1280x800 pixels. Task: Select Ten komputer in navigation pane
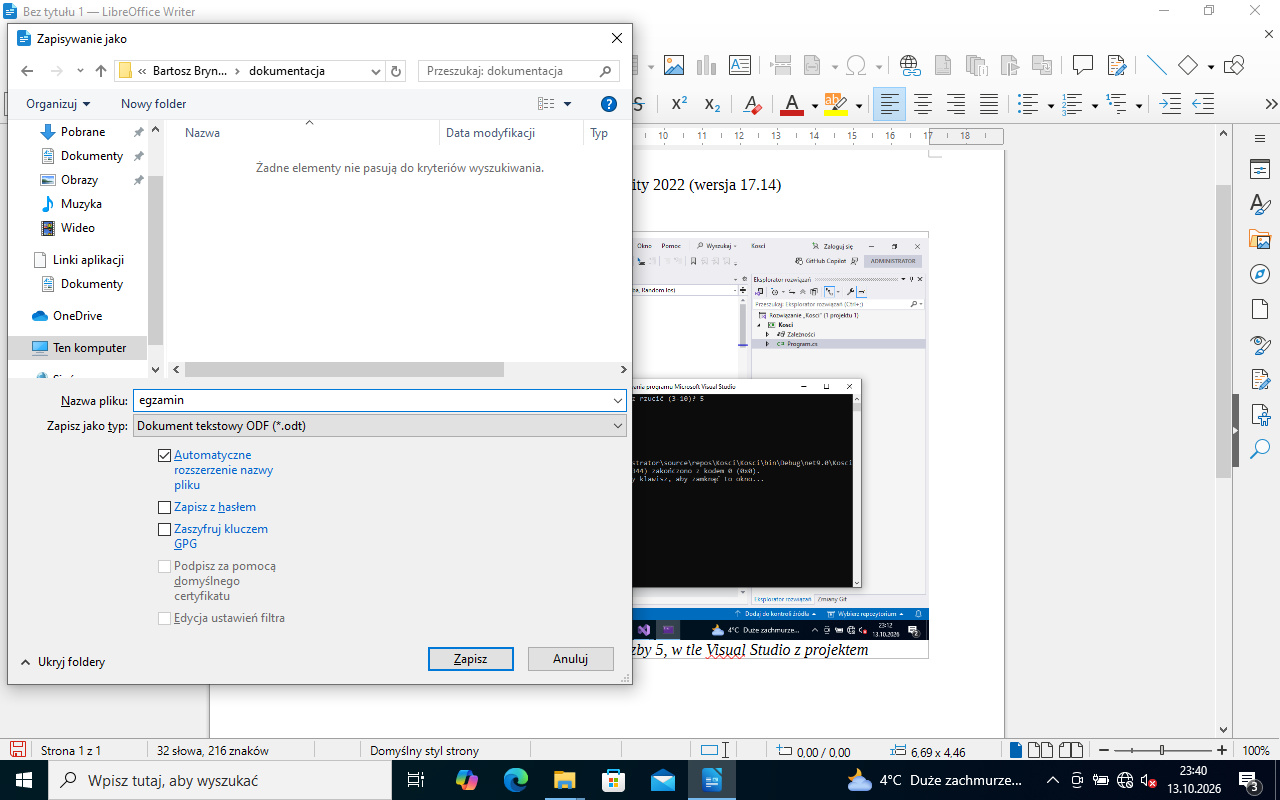[x=78, y=348]
